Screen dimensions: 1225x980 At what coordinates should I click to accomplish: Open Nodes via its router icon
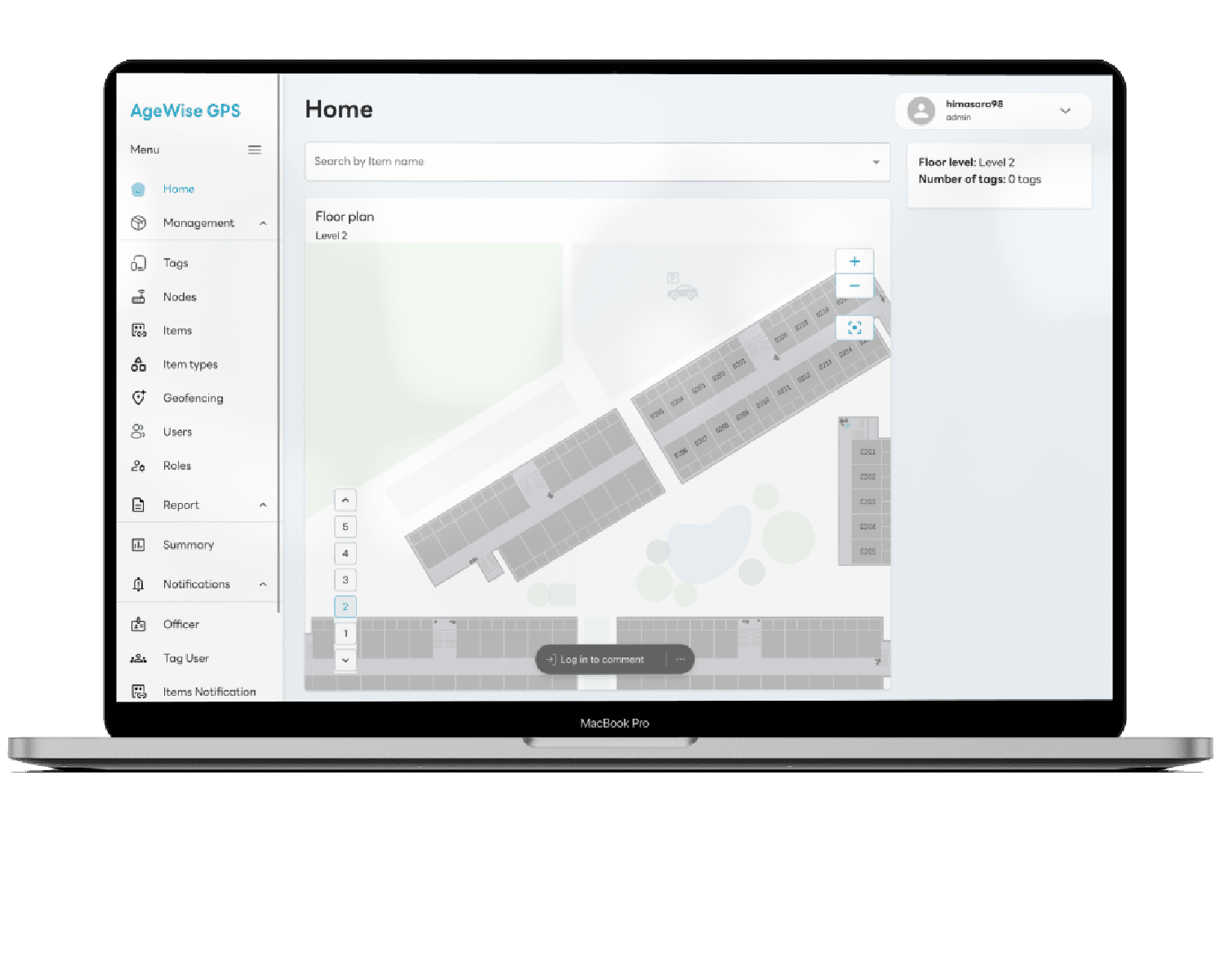[139, 297]
